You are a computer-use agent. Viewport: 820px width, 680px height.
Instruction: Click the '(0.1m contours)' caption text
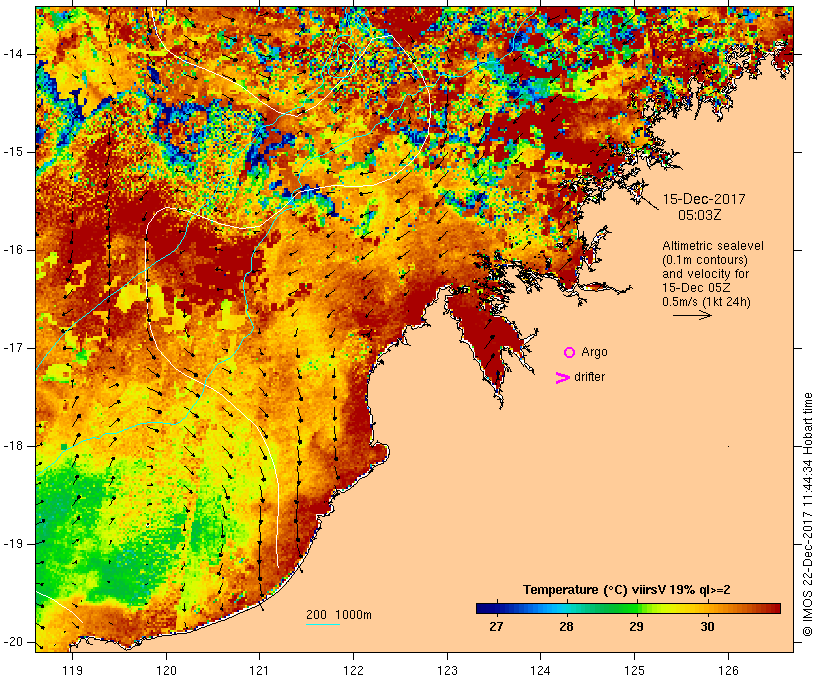(x=705, y=260)
